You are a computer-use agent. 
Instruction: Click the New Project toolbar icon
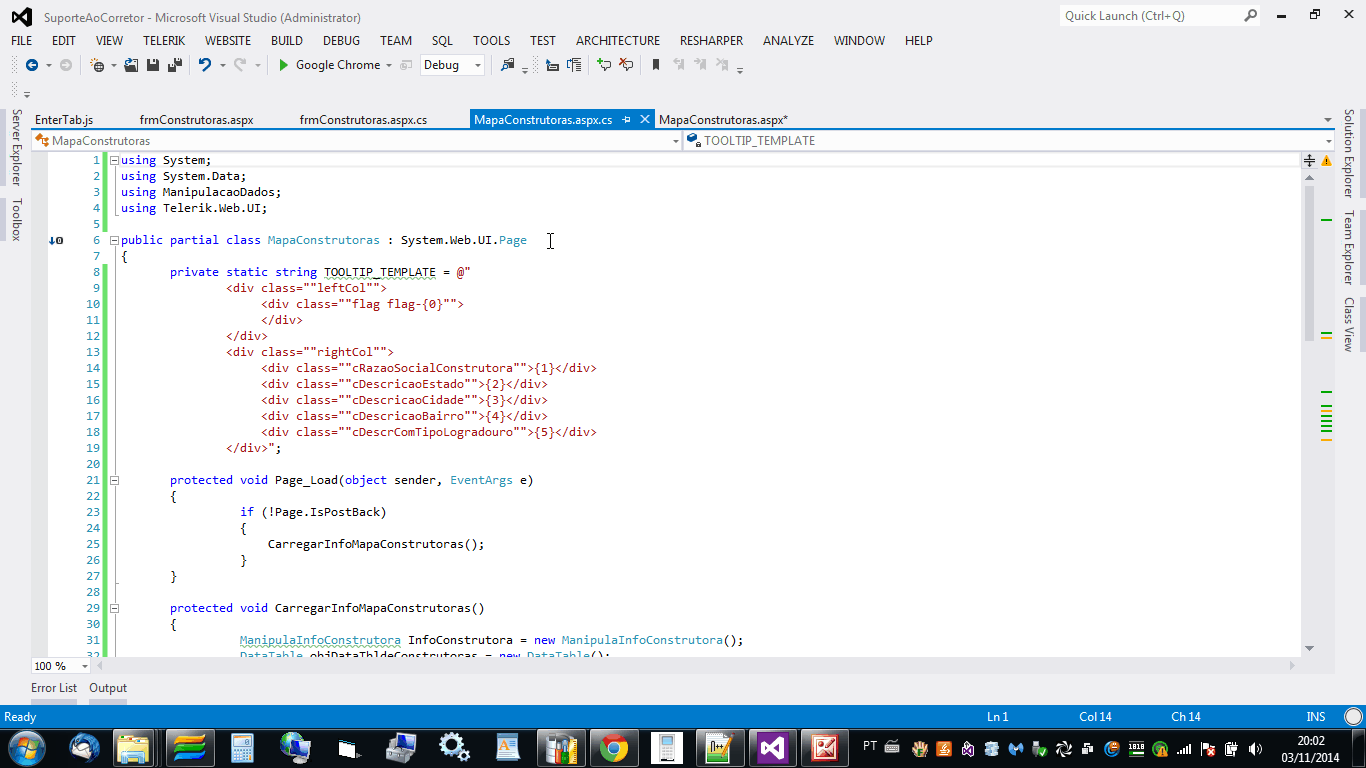point(97,65)
